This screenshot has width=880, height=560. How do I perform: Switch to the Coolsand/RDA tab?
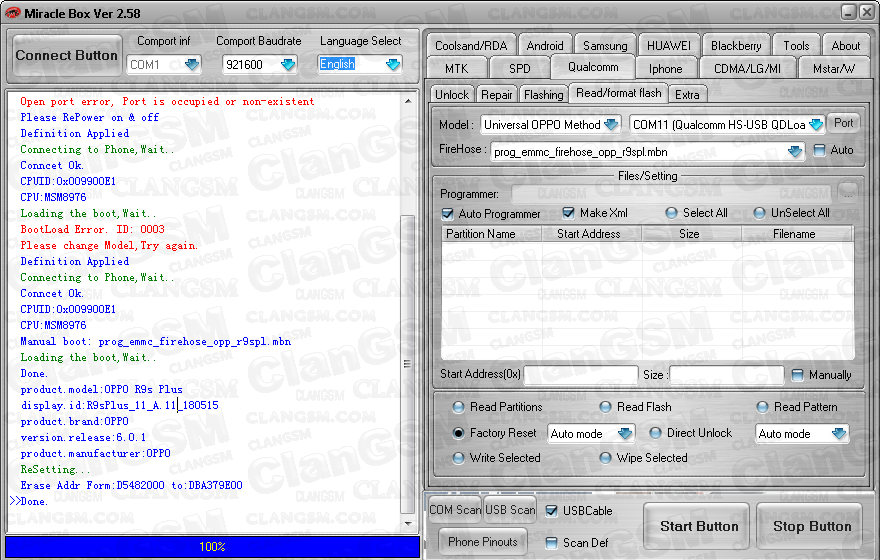pos(471,45)
